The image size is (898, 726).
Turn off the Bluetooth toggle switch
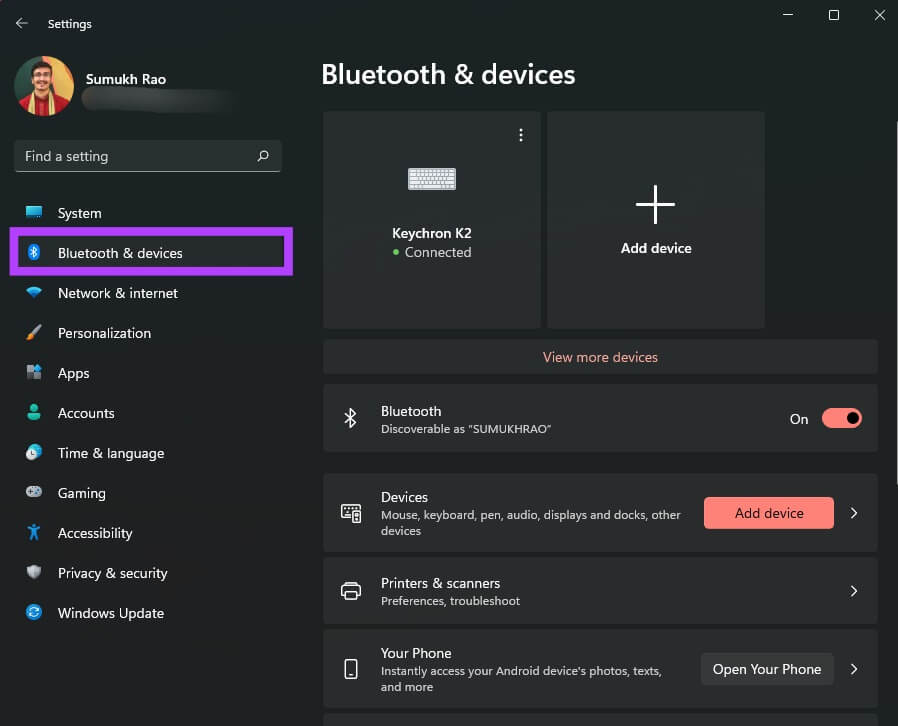(841, 419)
